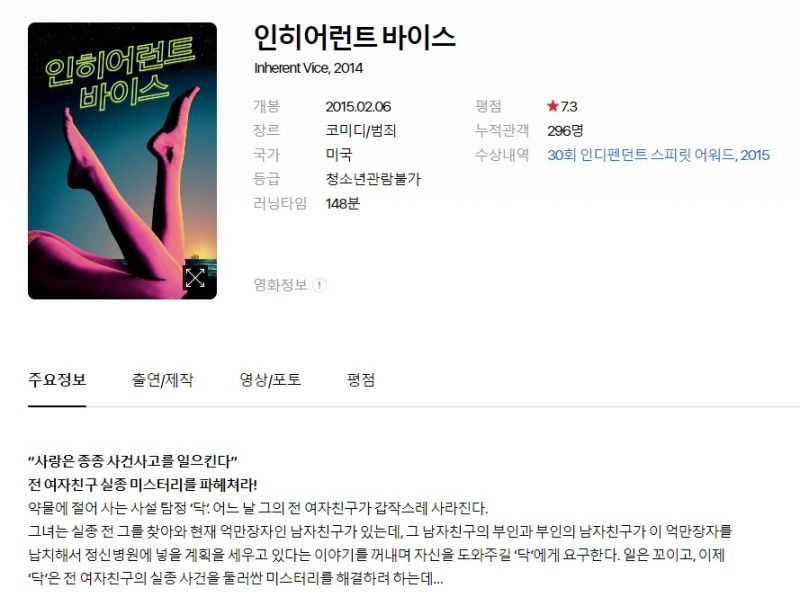The image size is (800, 606).
Task: Click the running time 148분
Action: coord(342,204)
